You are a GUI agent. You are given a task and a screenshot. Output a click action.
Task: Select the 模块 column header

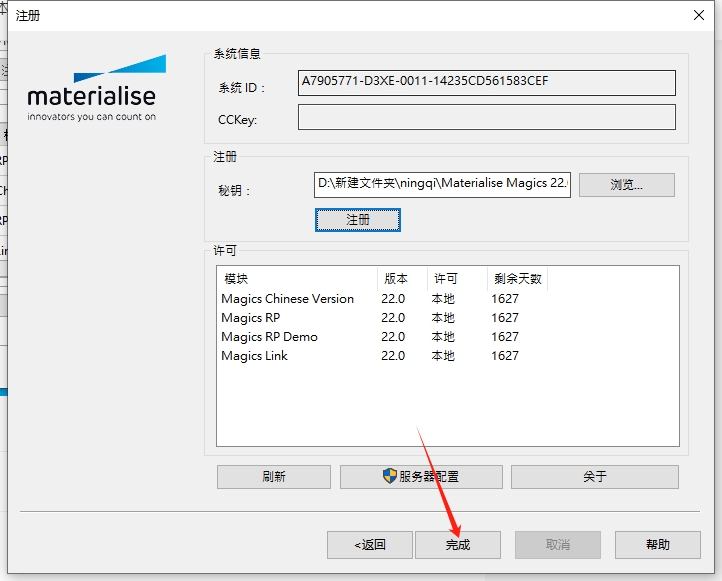[297, 279]
